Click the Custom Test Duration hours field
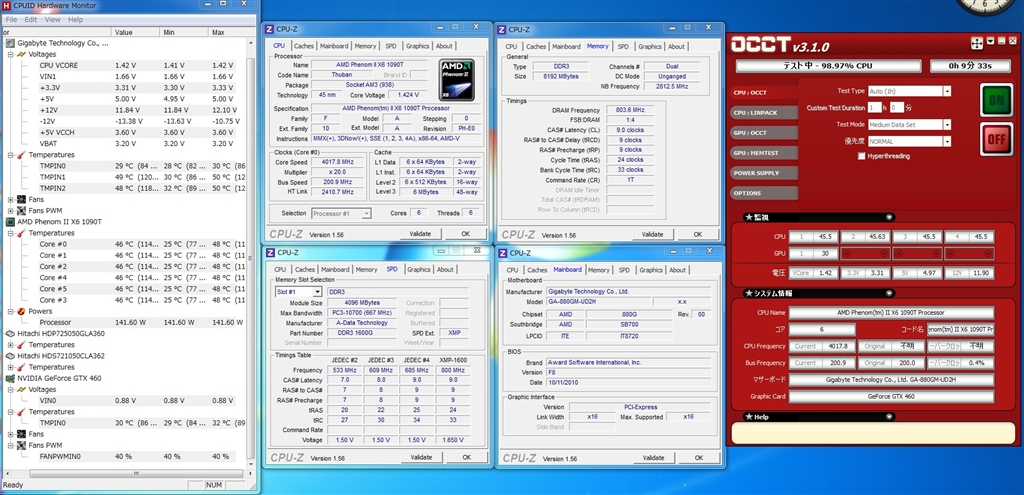 pyautogui.click(x=876, y=107)
